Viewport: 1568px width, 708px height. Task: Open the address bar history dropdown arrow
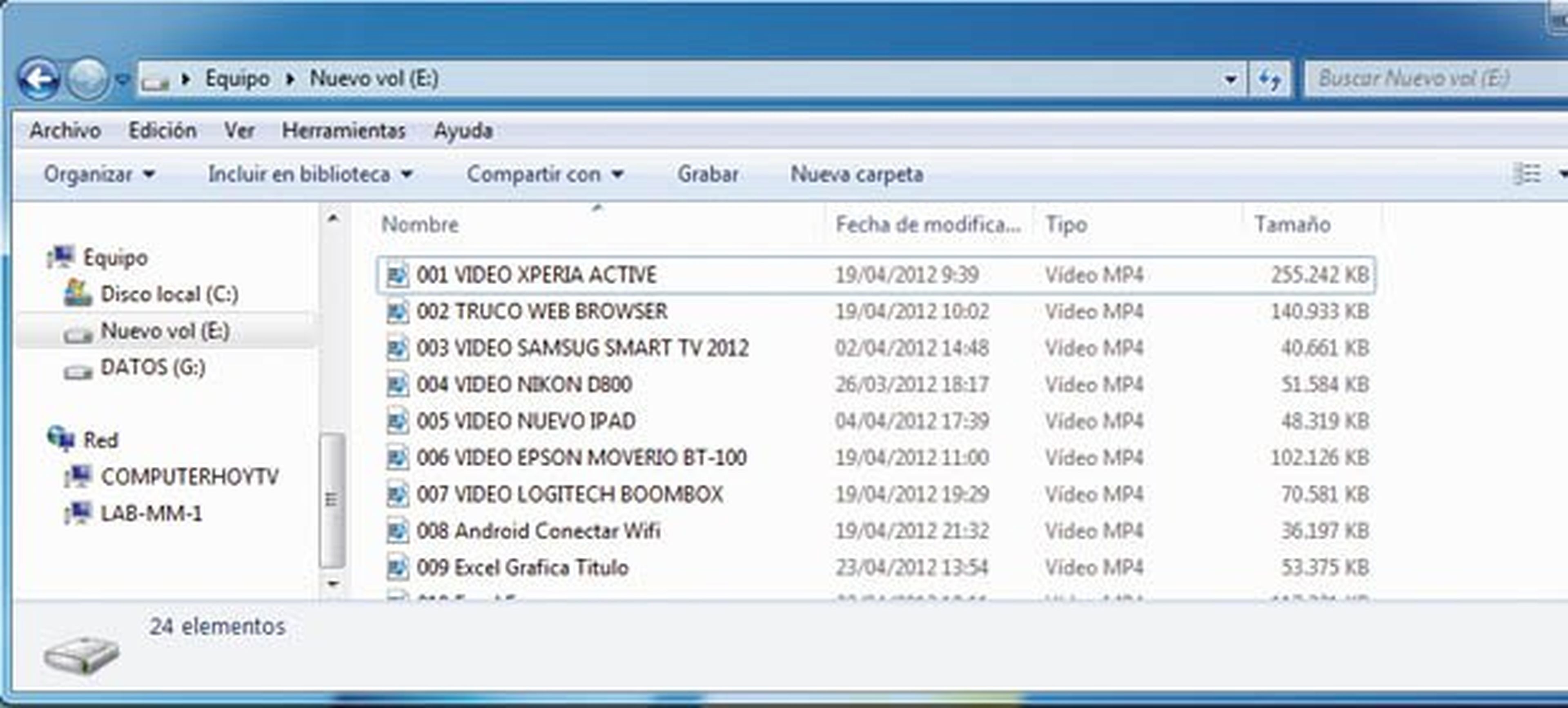coord(1230,79)
